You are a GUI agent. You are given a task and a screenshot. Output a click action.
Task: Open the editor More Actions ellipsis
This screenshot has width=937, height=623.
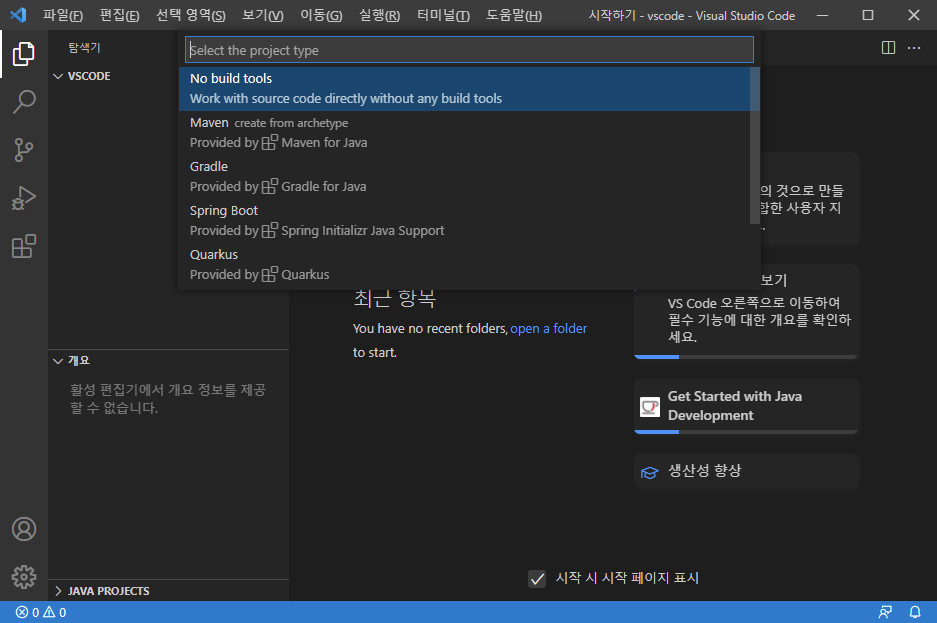(x=914, y=48)
